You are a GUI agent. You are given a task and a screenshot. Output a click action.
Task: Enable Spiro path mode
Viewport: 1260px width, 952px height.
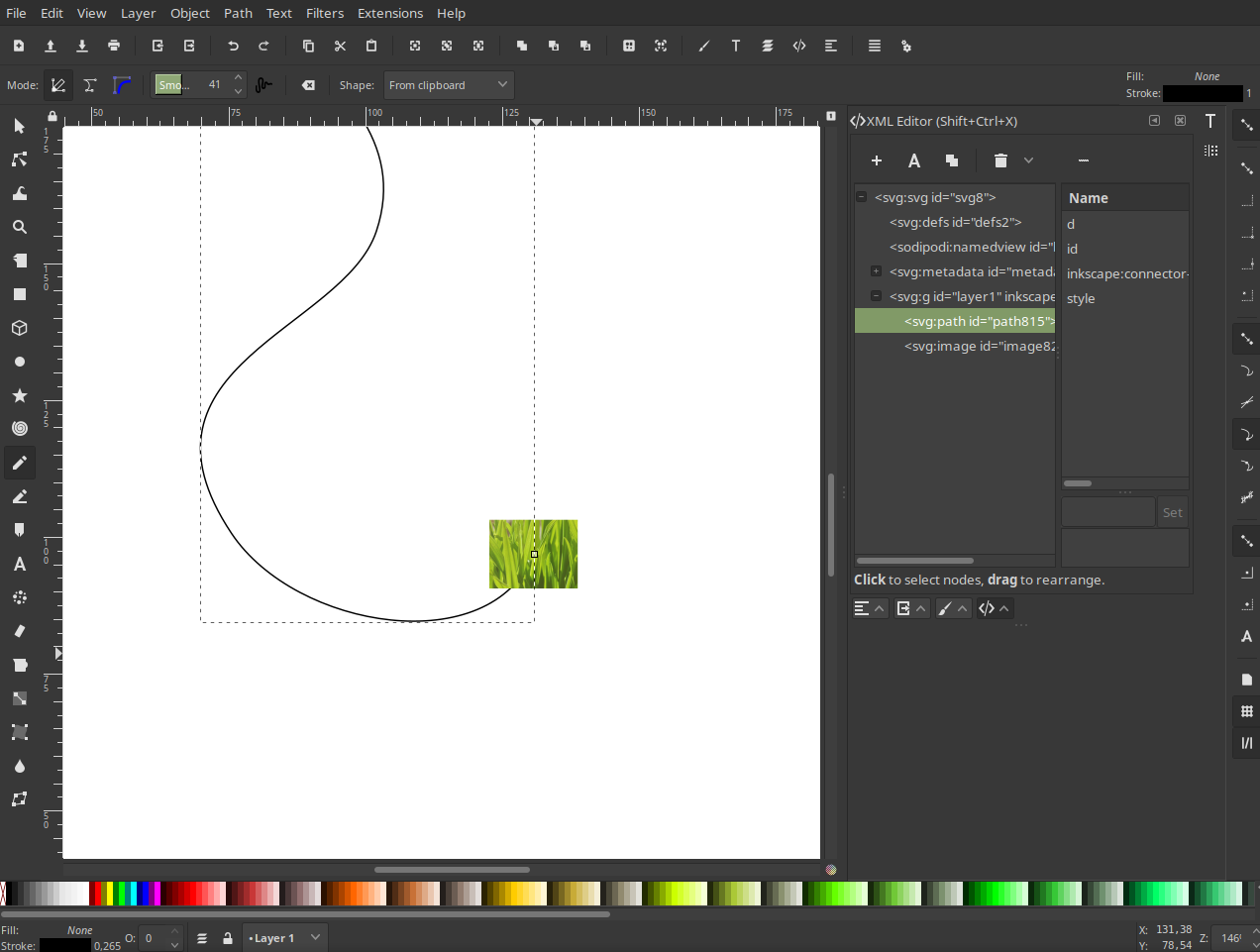click(90, 85)
